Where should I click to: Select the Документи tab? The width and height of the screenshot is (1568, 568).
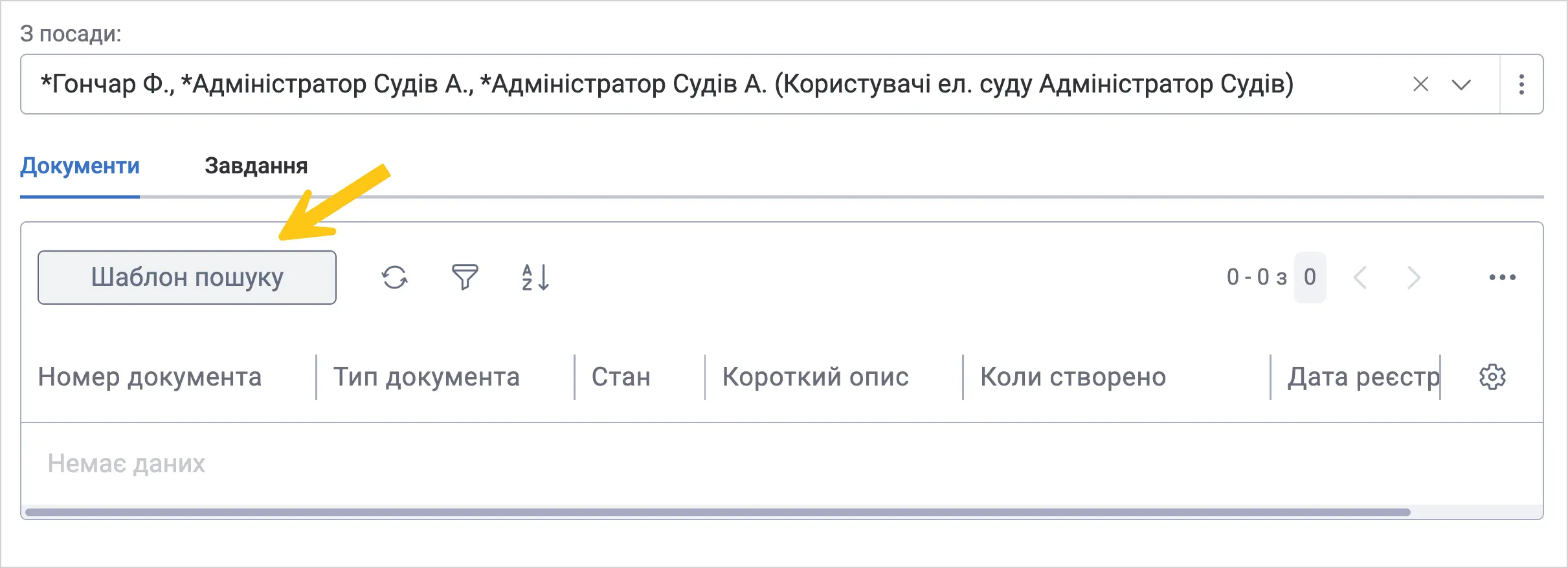click(80, 166)
